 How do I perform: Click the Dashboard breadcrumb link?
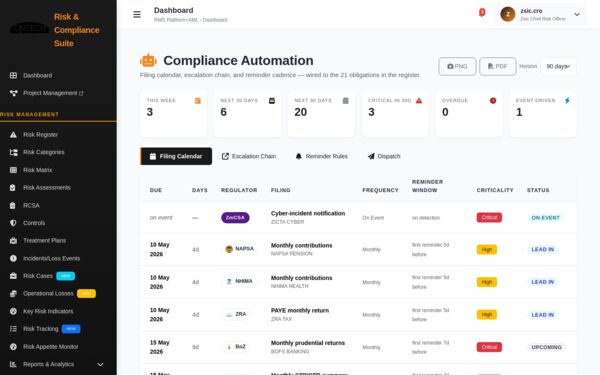click(215, 20)
